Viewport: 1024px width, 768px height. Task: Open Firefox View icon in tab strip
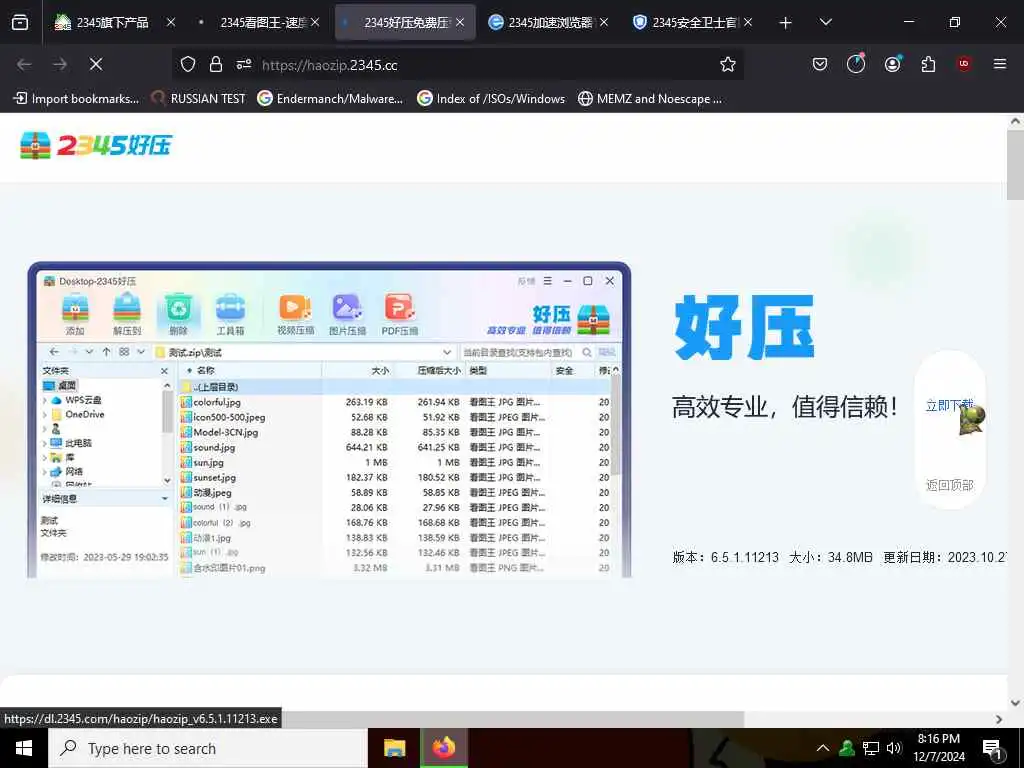20,22
